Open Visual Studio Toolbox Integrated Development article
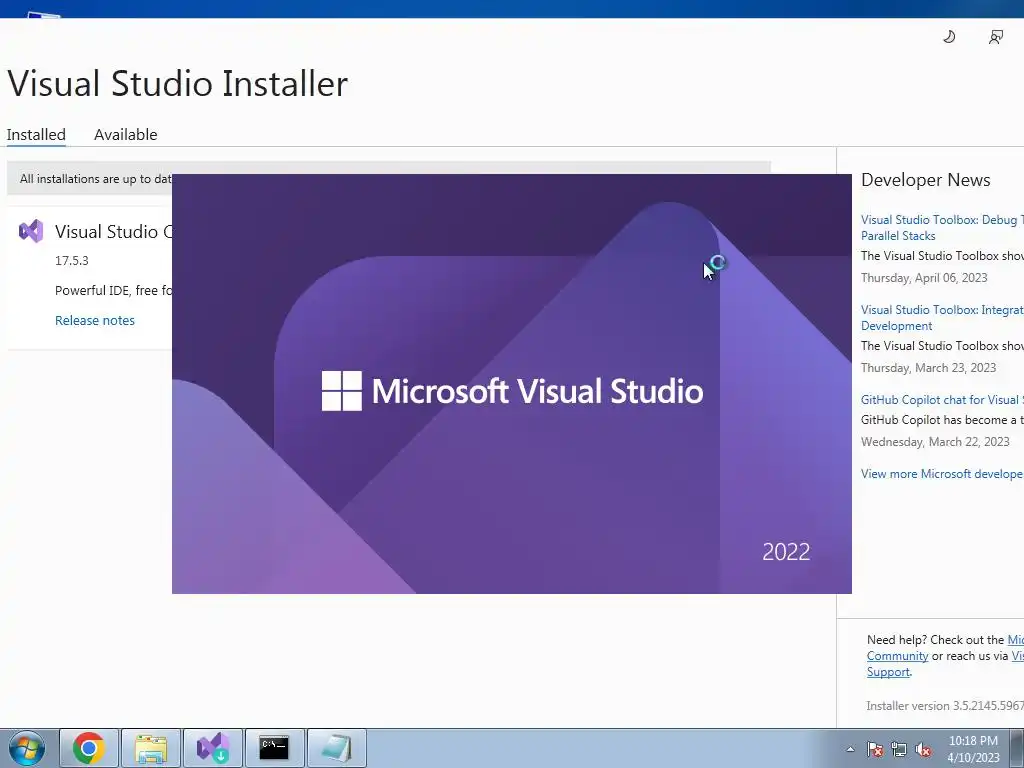 click(x=942, y=317)
